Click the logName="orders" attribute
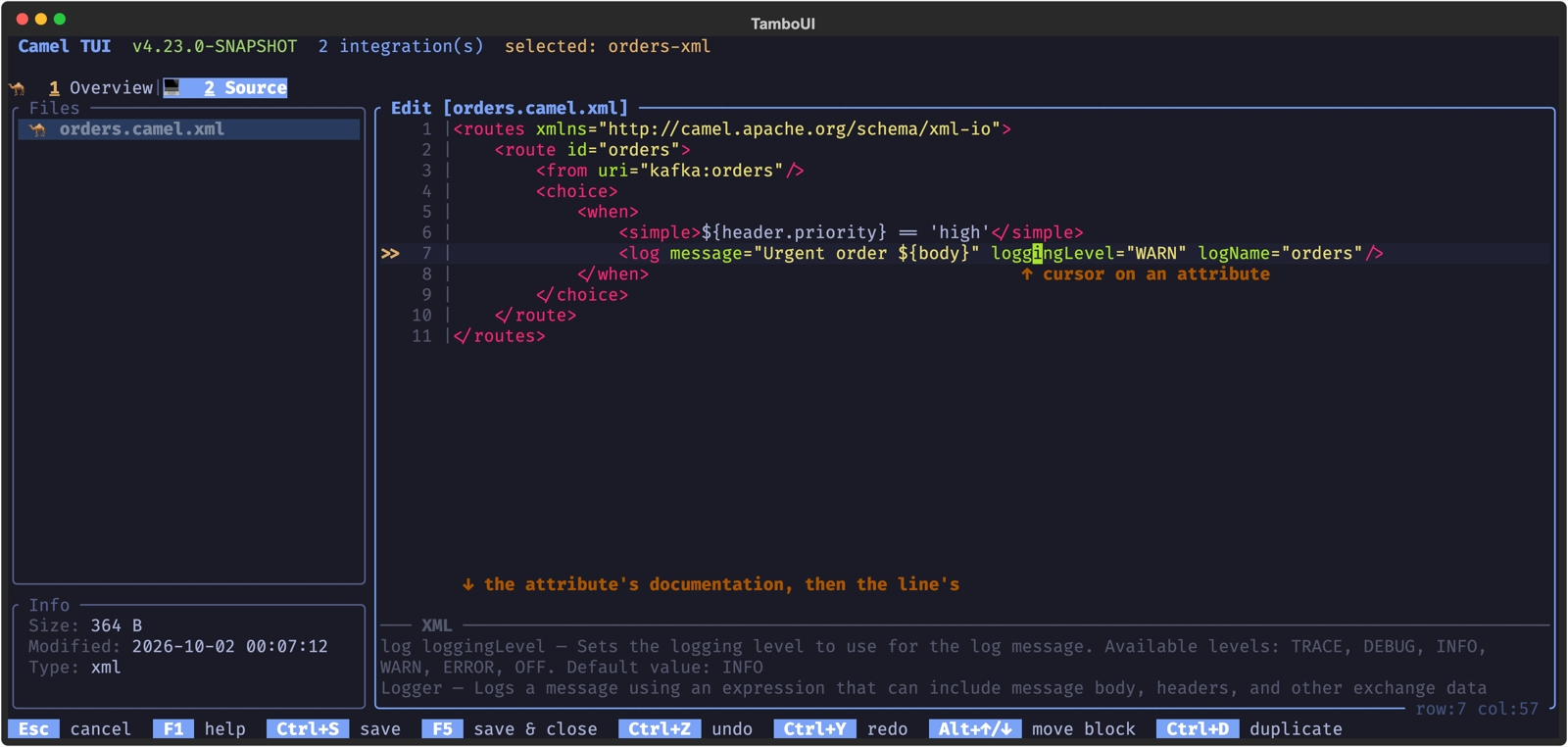The height and width of the screenshot is (747, 1568). (1280, 254)
